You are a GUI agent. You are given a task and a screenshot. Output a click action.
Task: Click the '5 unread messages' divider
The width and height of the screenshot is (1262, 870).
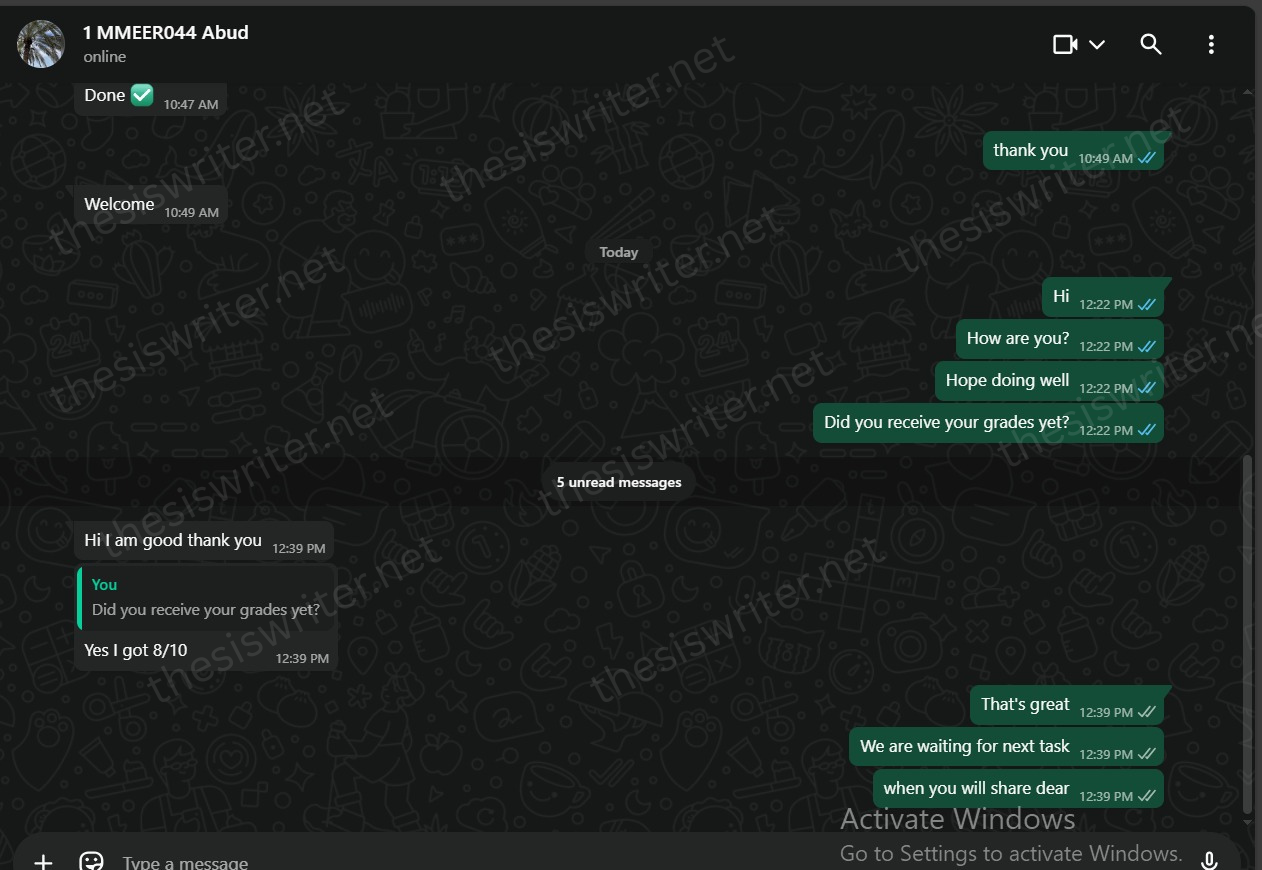(619, 482)
